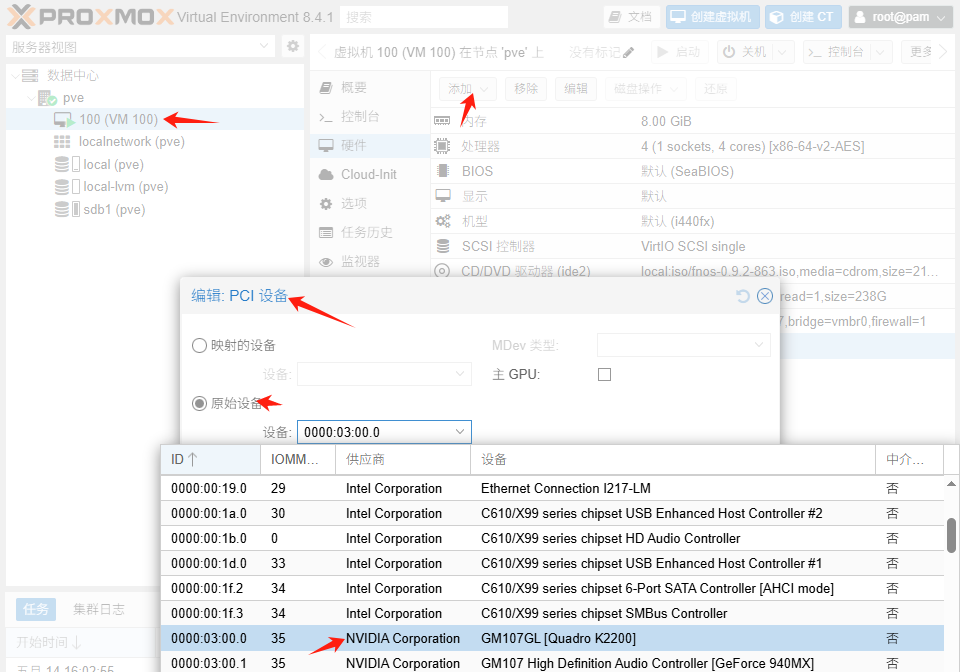Select the mapped device radio button

(x=199, y=346)
